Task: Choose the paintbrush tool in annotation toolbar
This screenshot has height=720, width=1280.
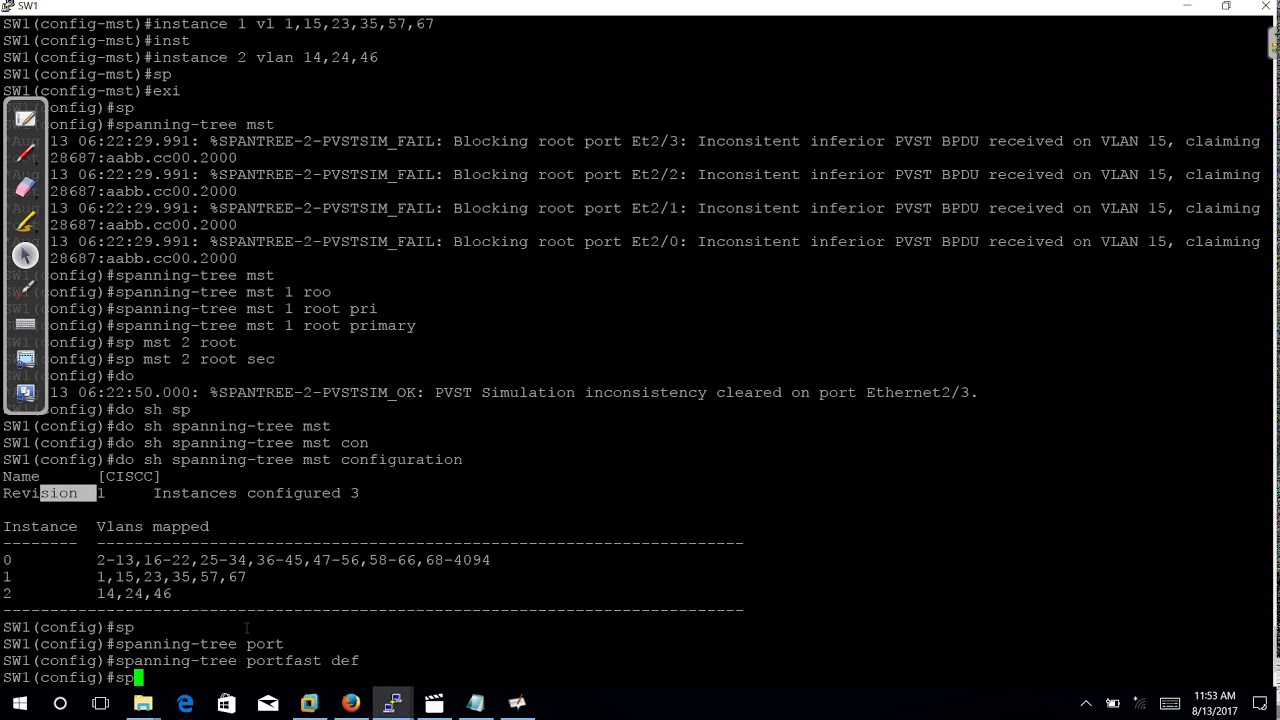Action: tap(26, 290)
